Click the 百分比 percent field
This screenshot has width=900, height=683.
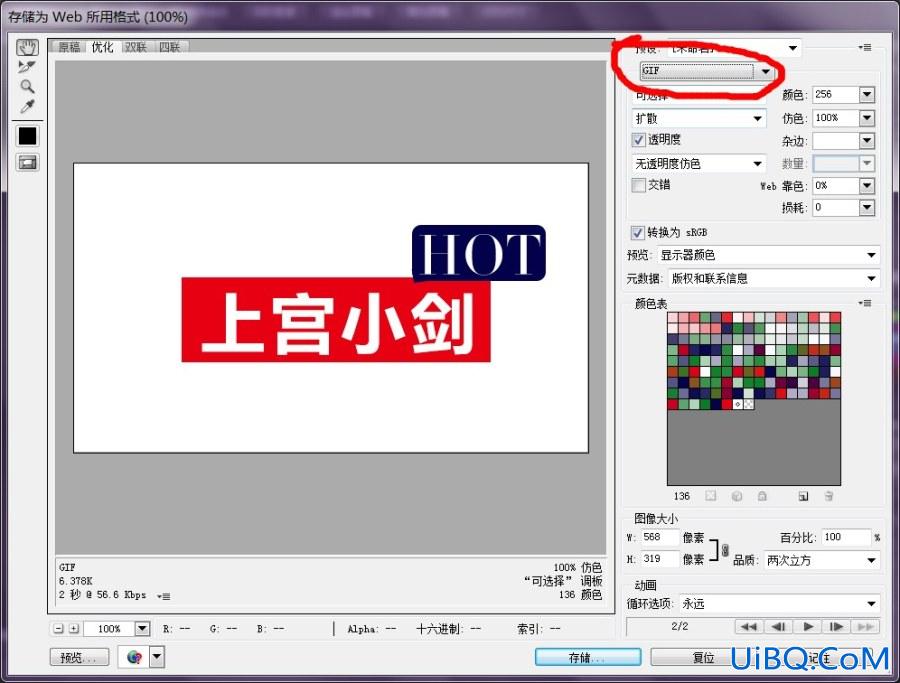[x=846, y=537]
